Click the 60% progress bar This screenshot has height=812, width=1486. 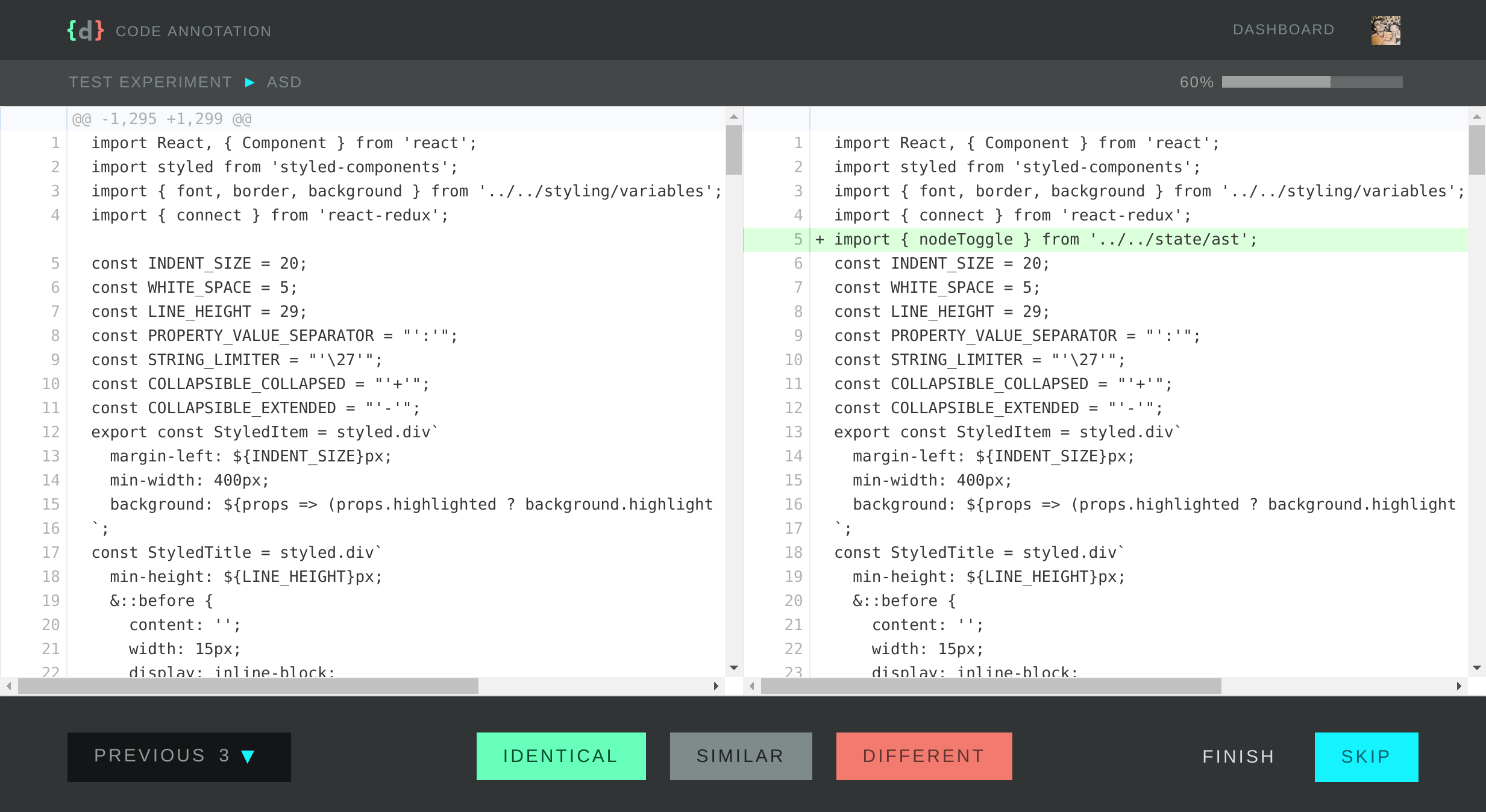(1311, 83)
